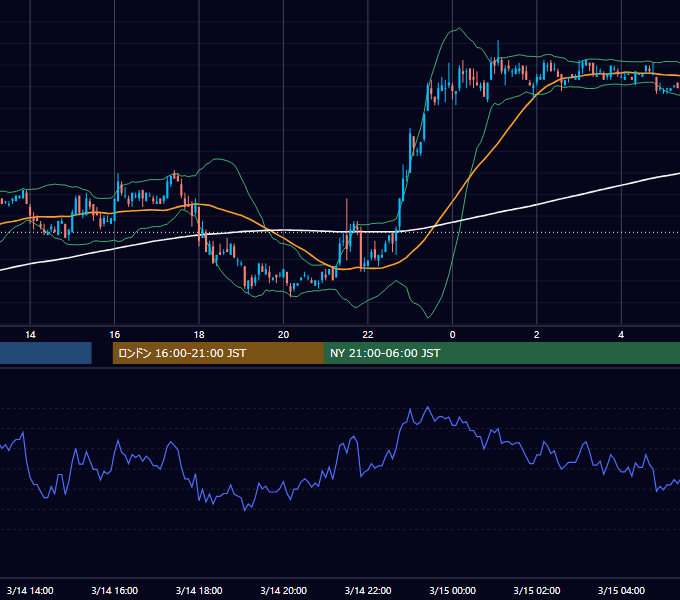Click the 0 hour label on price chart axis
The image size is (680, 600).
click(452, 335)
